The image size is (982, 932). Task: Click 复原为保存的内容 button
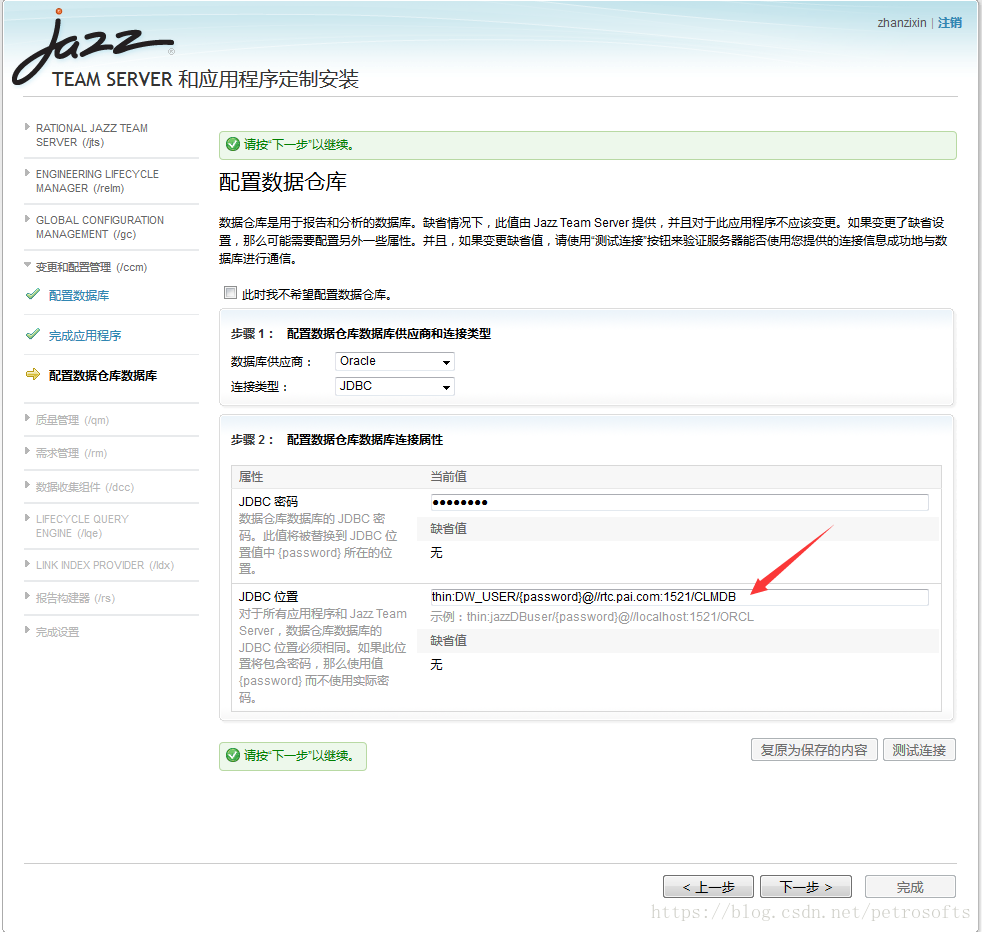[x=814, y=750]
